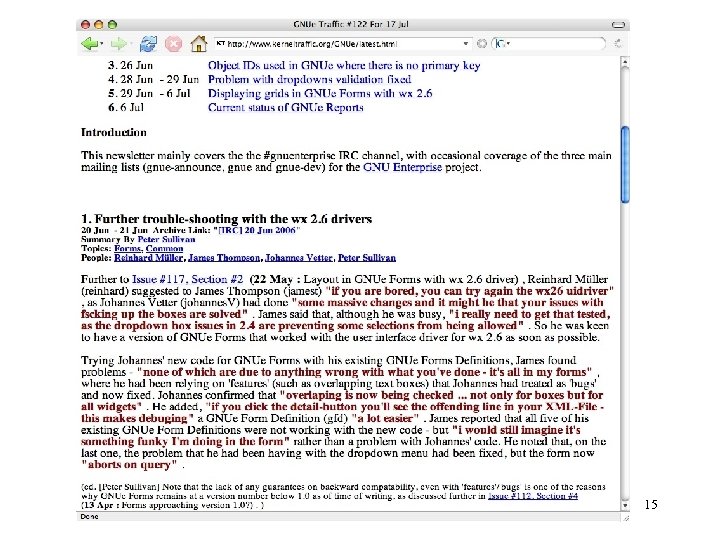Open the '[IRC] 20 Jun 2006' archive link
This screenshot has width=720, height=540.
pyautogui.click(x=256, y=230)
